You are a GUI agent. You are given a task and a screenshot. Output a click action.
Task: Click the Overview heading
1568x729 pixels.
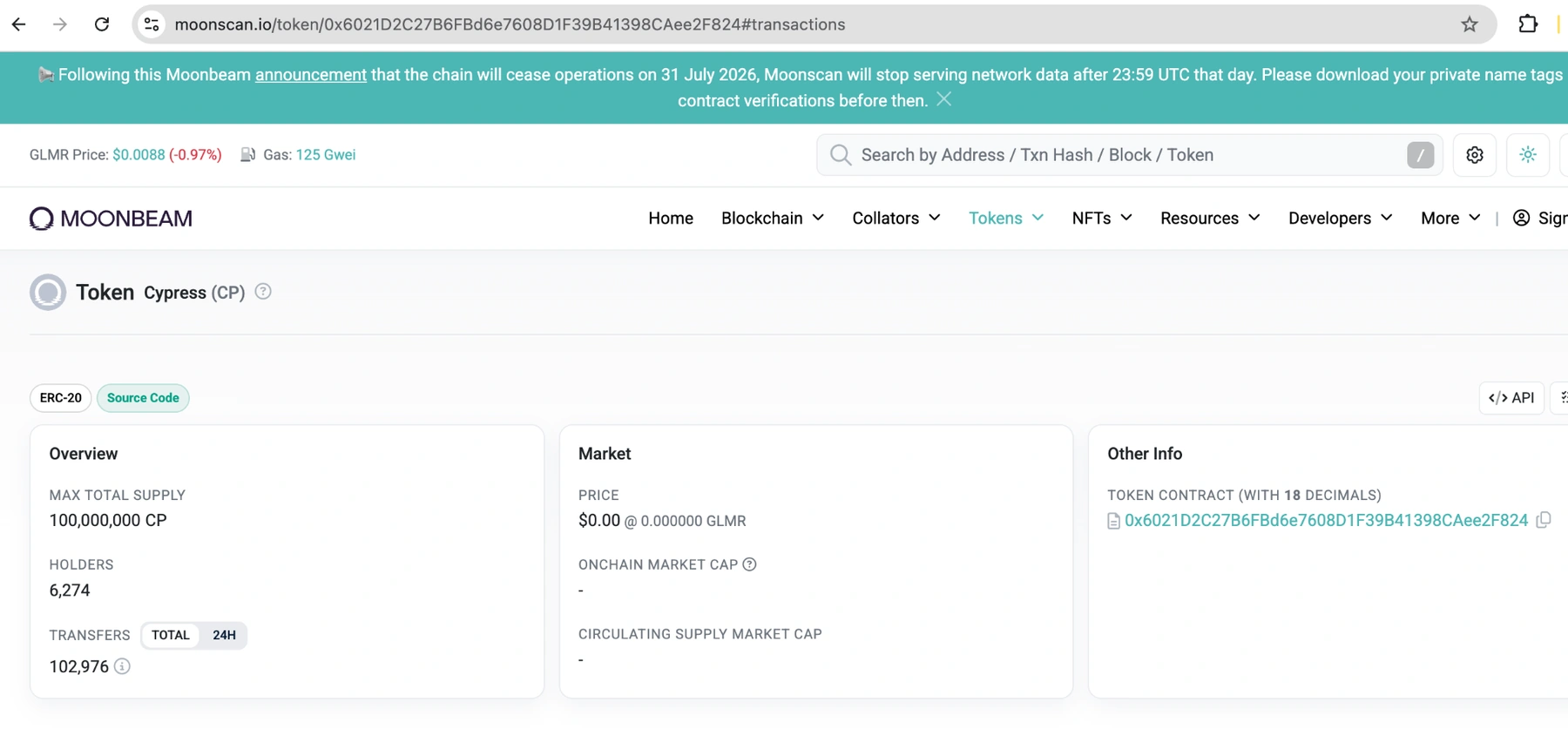coord(84,454)
